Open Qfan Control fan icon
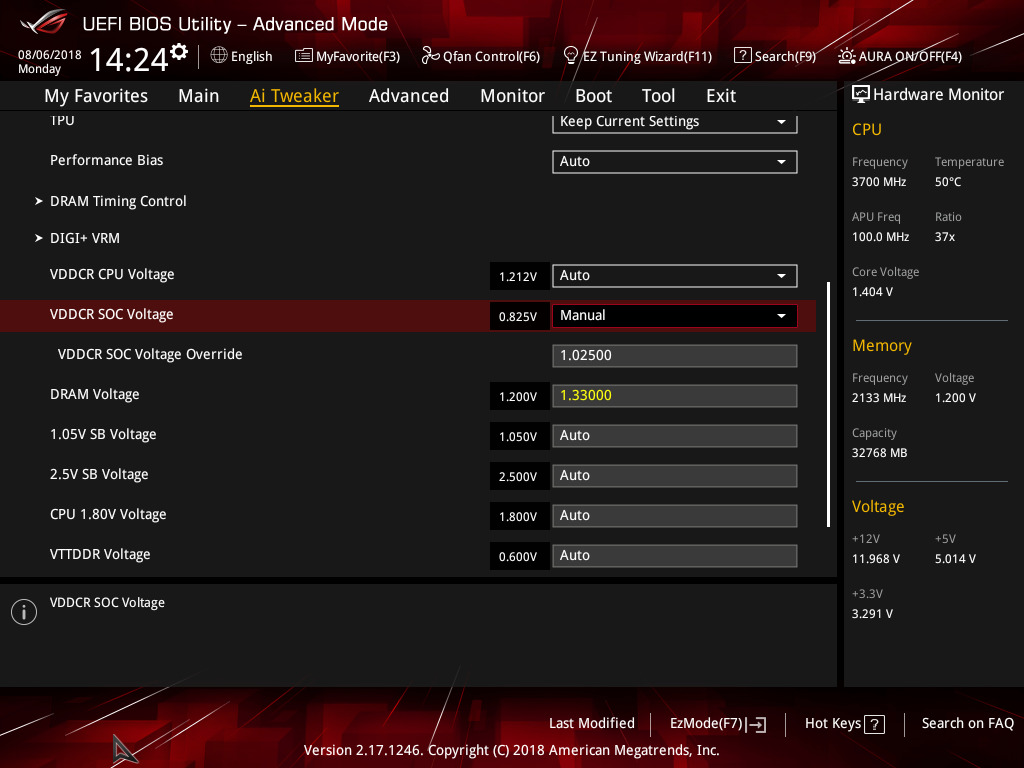1024x768 pixels. point(430,56)
